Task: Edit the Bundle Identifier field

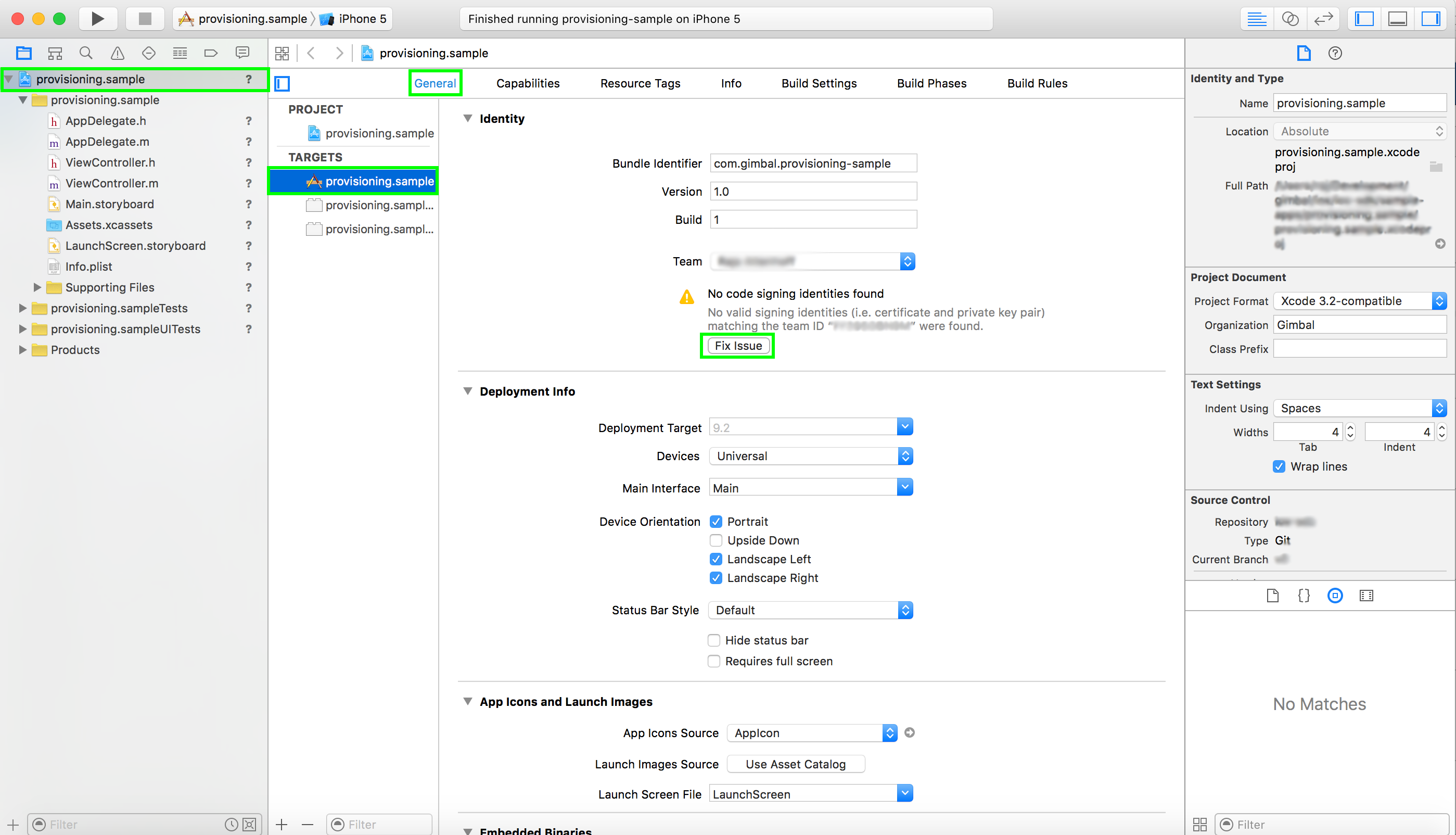Action: [813, 163]
